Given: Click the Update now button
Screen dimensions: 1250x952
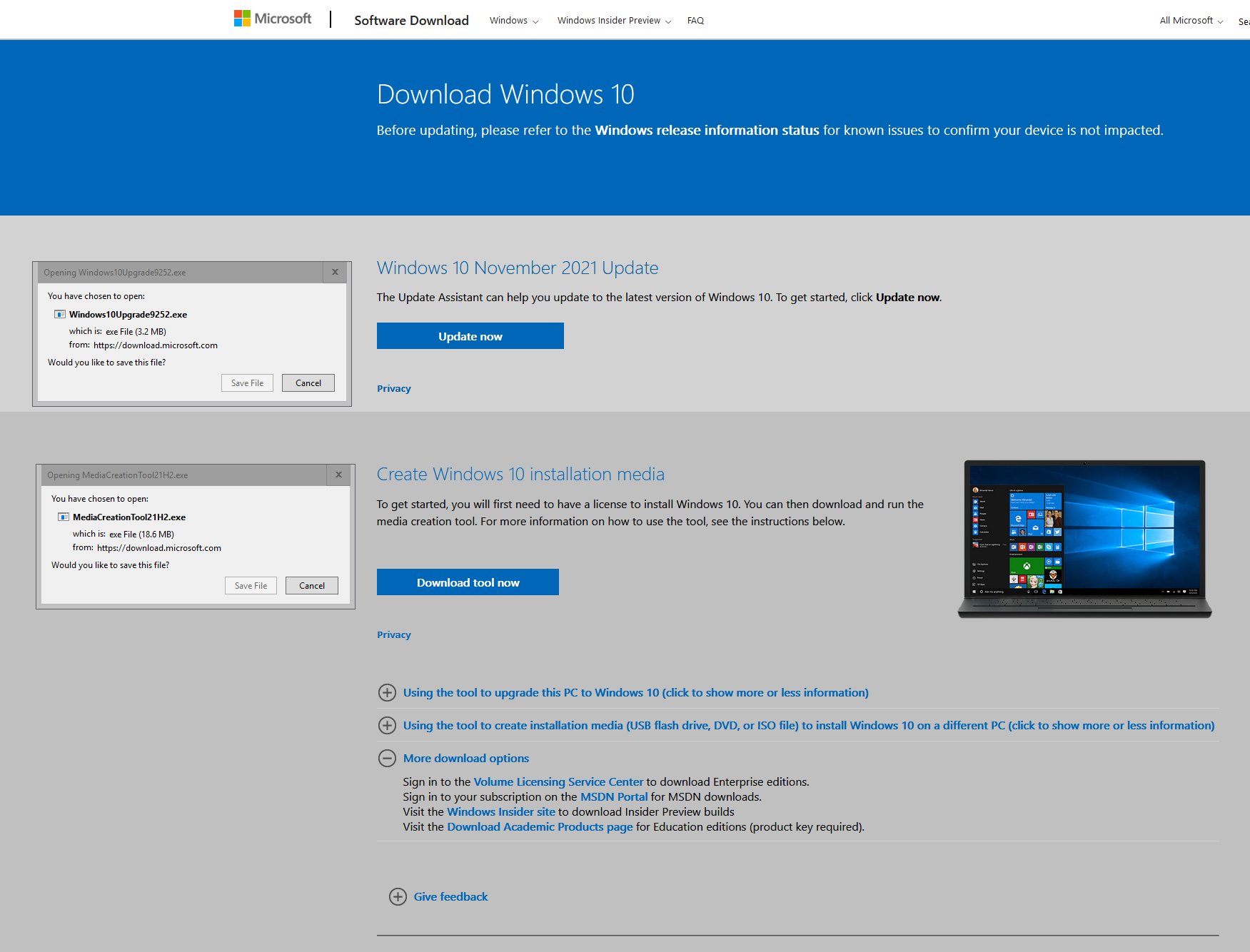Looking at the screenshot, I should tap(470, 336).
